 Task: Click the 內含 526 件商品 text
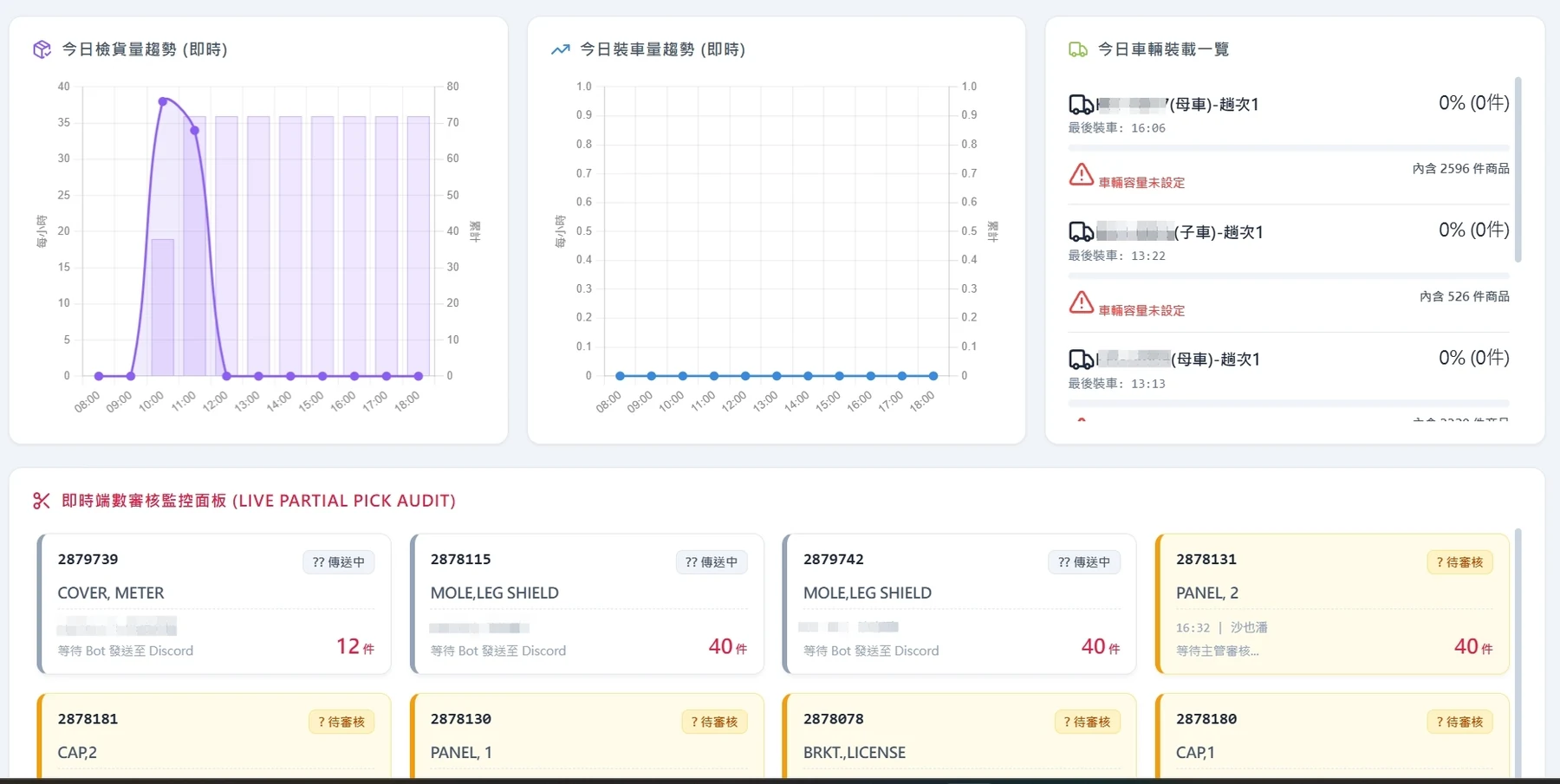1464,296
